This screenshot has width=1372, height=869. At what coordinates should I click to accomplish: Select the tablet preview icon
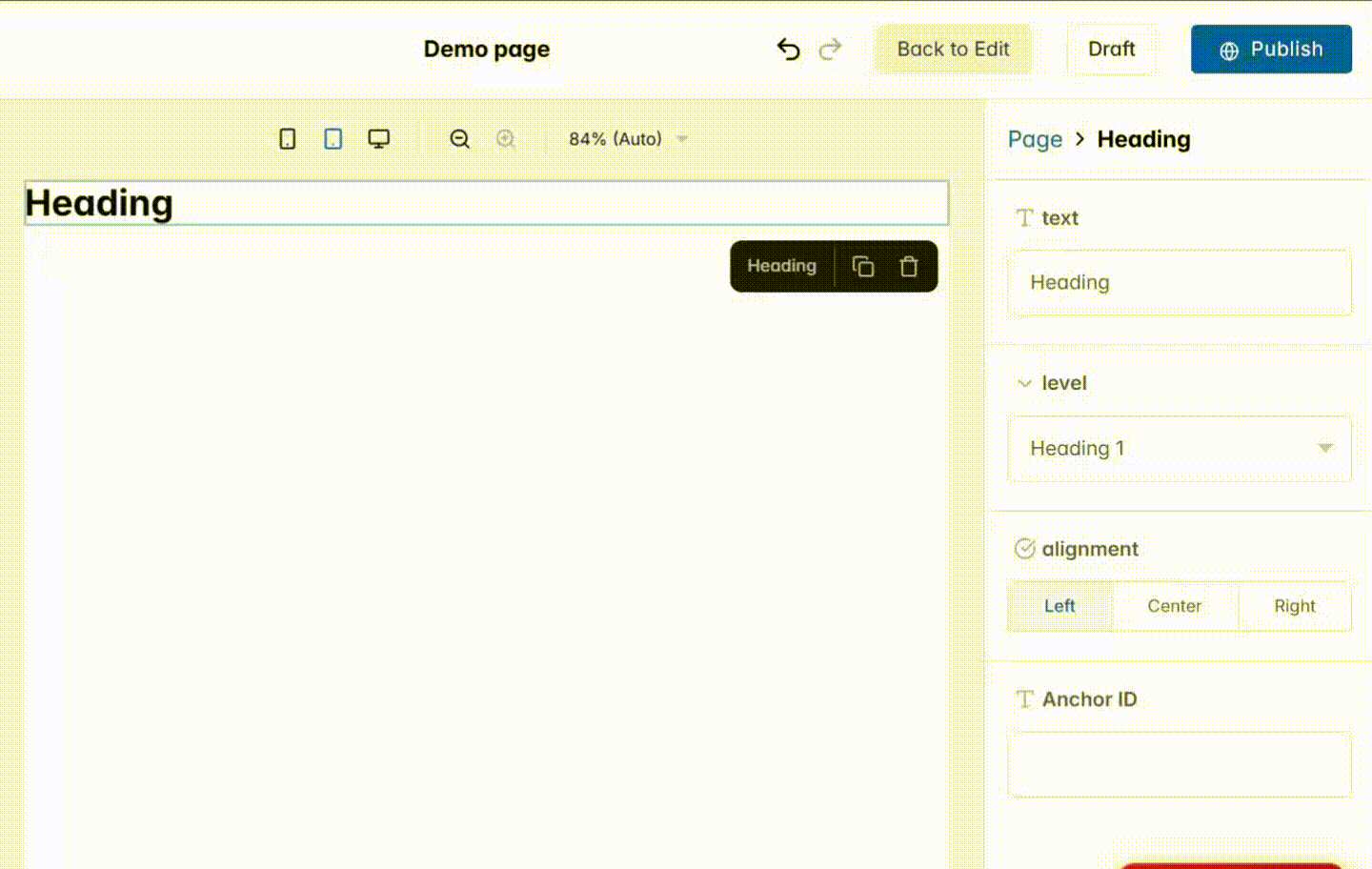pos(333,138)
